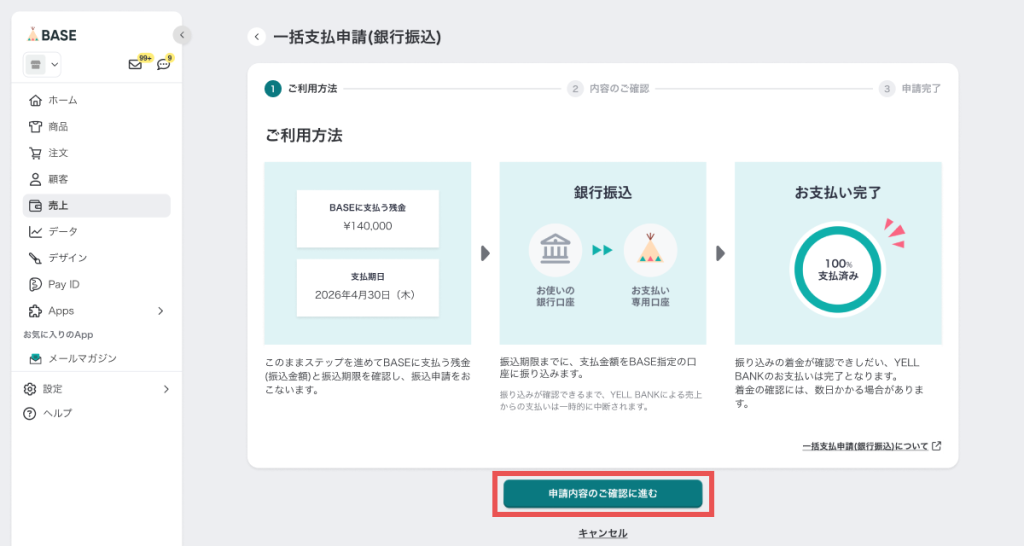
Task: Collapse the sidebar with arrow button
Action: 182,35
